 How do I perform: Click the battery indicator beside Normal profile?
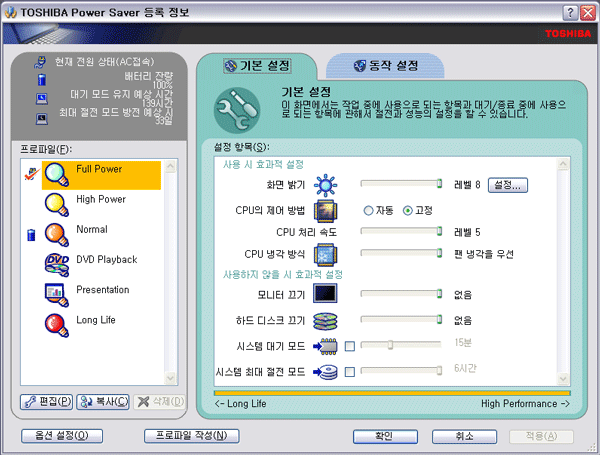point(31,235)
